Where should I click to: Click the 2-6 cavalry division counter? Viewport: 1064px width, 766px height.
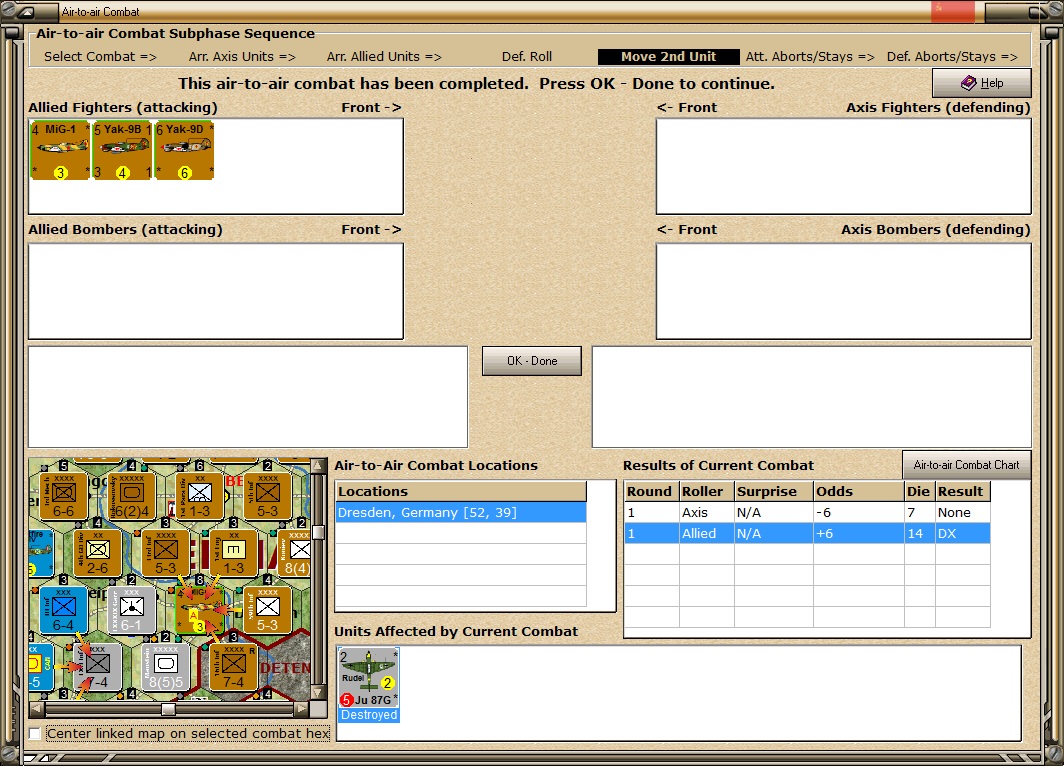coord(98,553)
